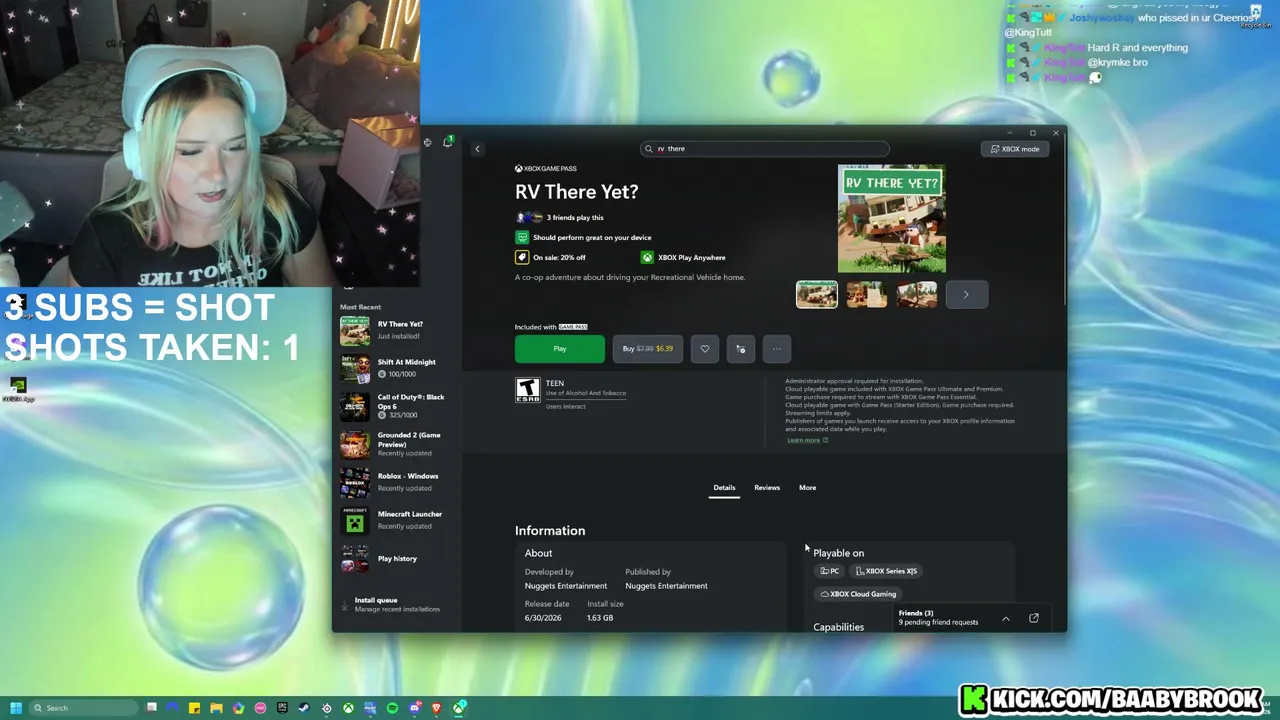Click the friends avatars beside '3 friends play this'

[529, 217]
